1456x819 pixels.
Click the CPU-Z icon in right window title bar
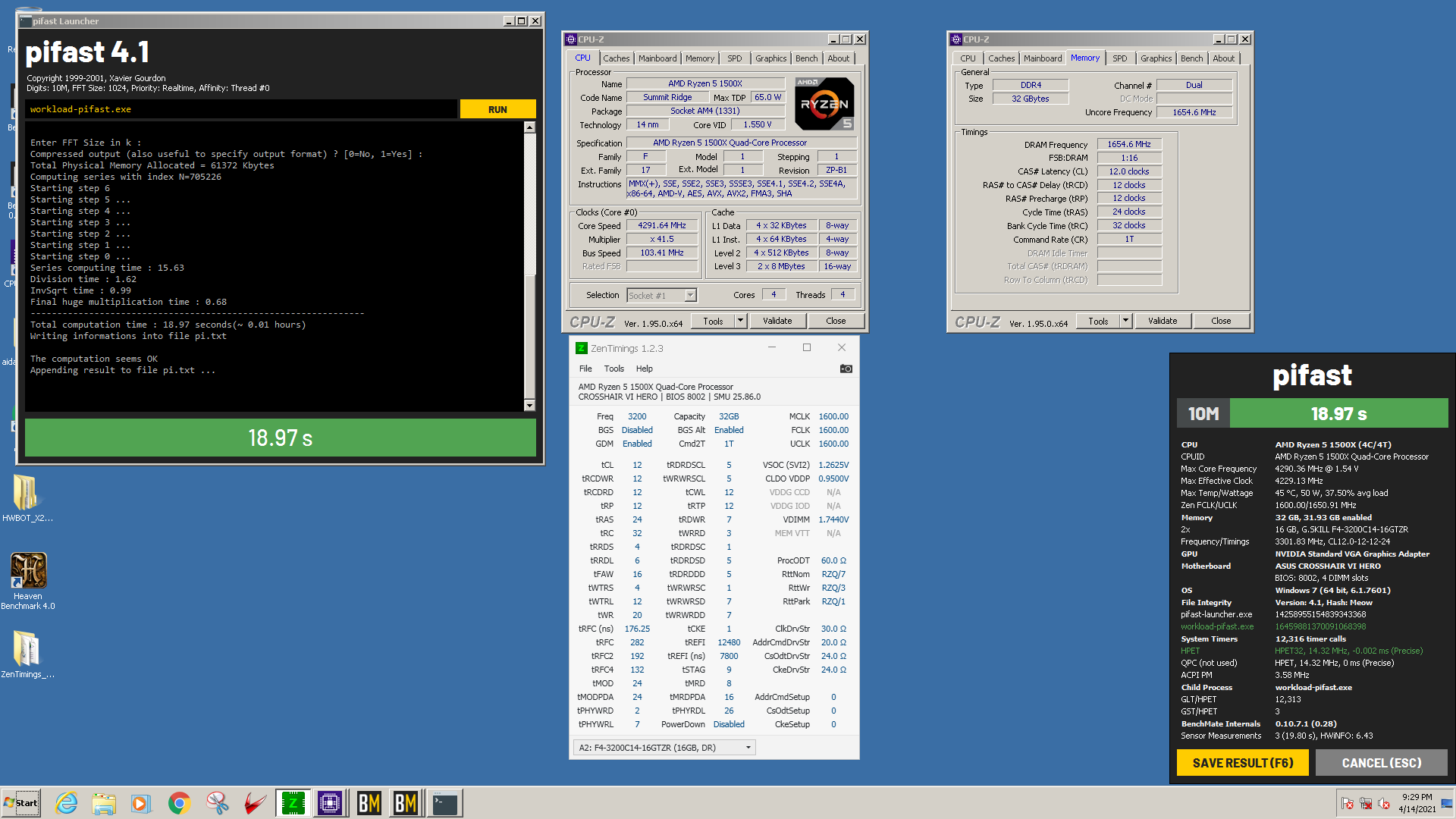point(956,39)
